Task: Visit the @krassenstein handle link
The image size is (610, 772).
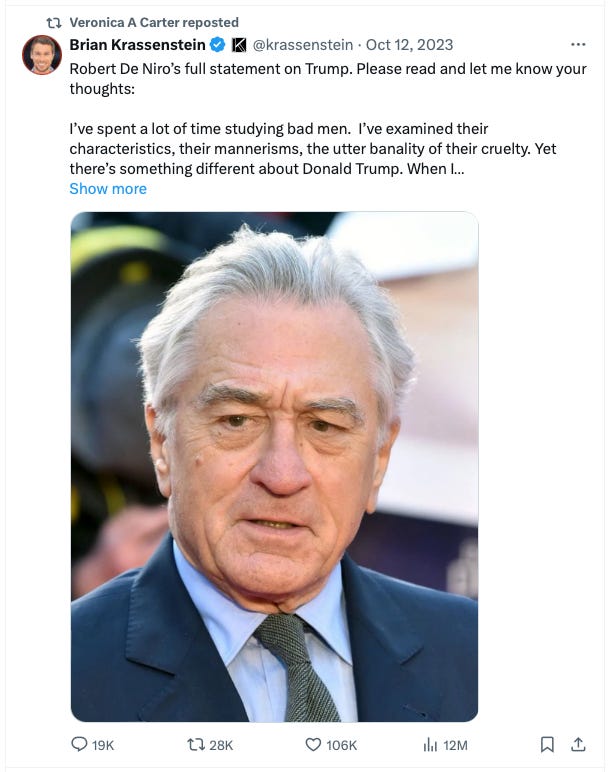Action: [x=303, y=45]
